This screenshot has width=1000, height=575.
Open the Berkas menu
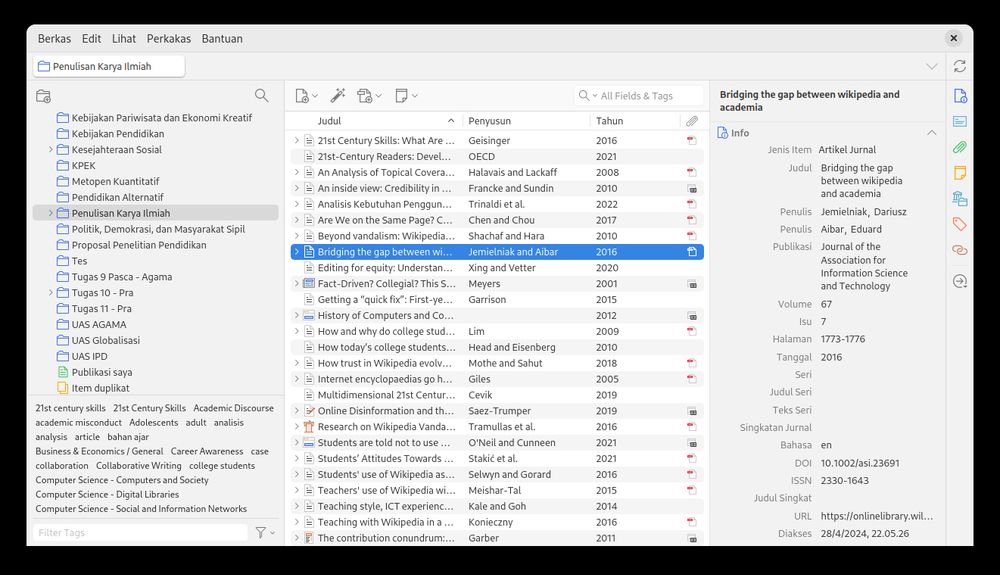coord(54,38)
